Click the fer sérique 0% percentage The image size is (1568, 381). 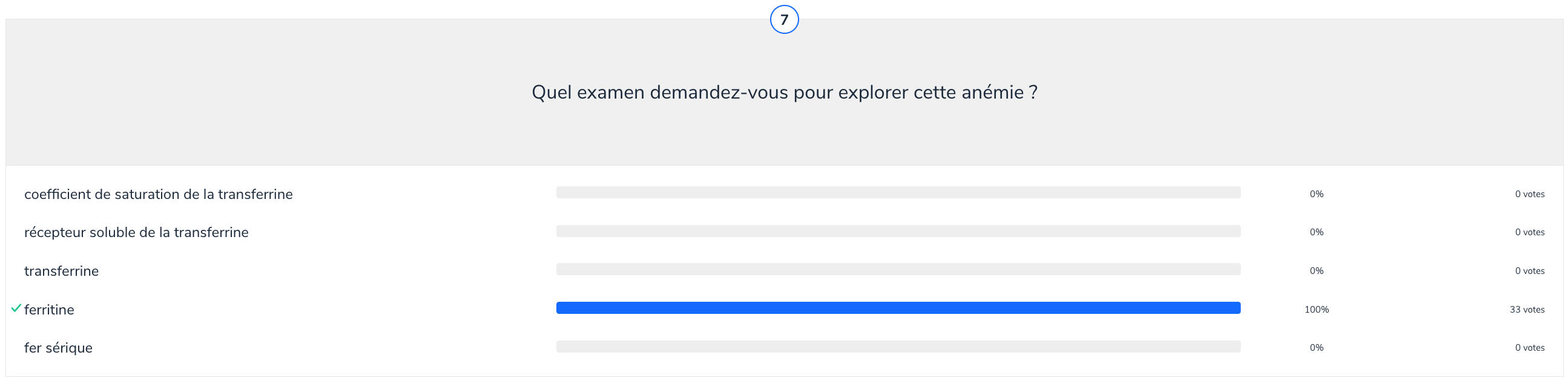(1316, 348)
